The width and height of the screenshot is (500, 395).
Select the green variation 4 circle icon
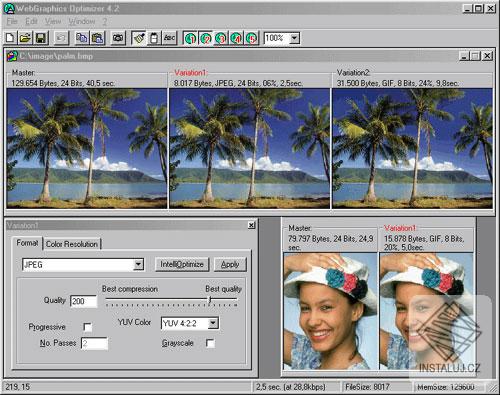pyautogui.click(x=236, y=38)
